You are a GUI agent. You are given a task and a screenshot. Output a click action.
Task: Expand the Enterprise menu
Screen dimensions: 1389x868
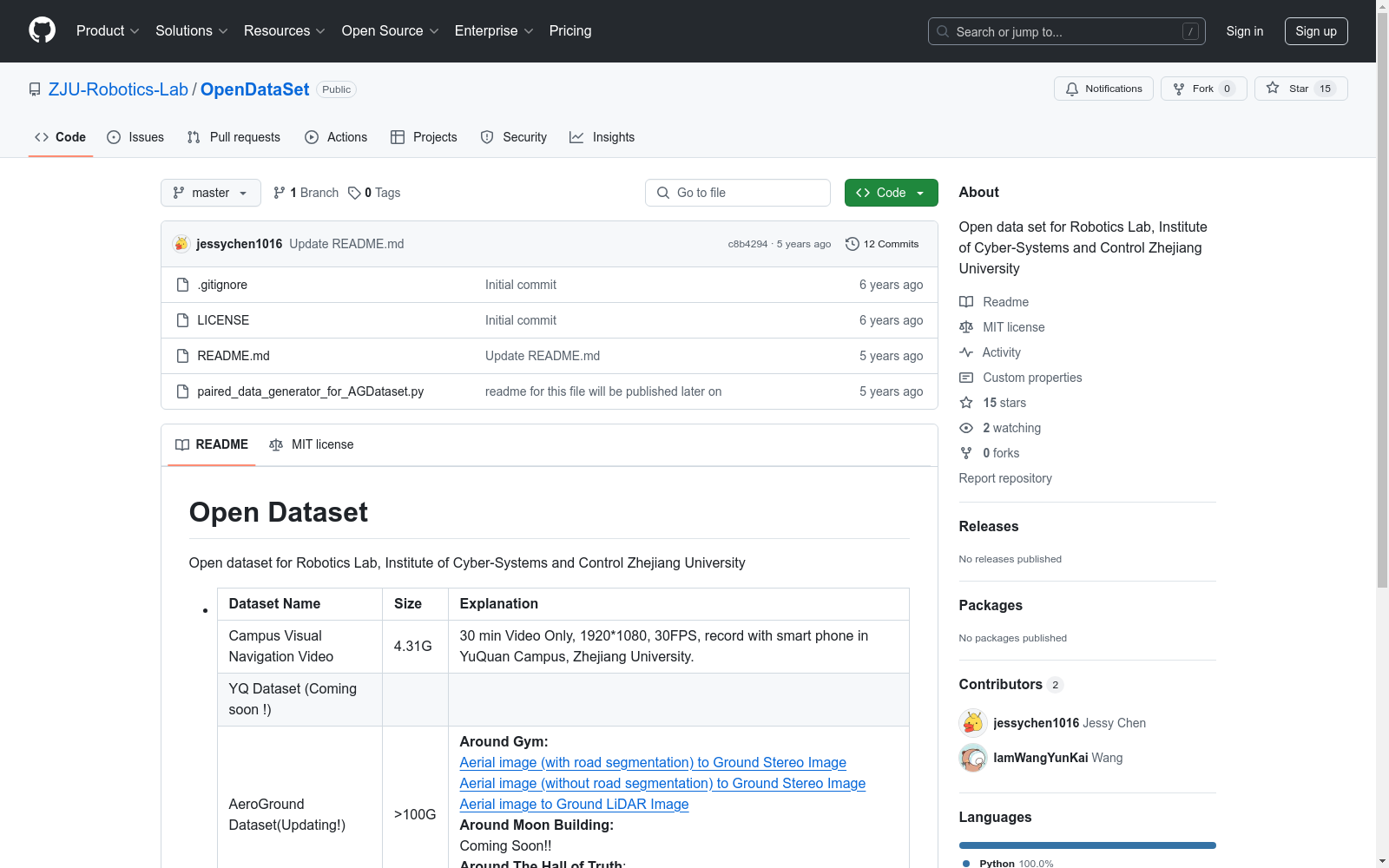click(494, 31)
